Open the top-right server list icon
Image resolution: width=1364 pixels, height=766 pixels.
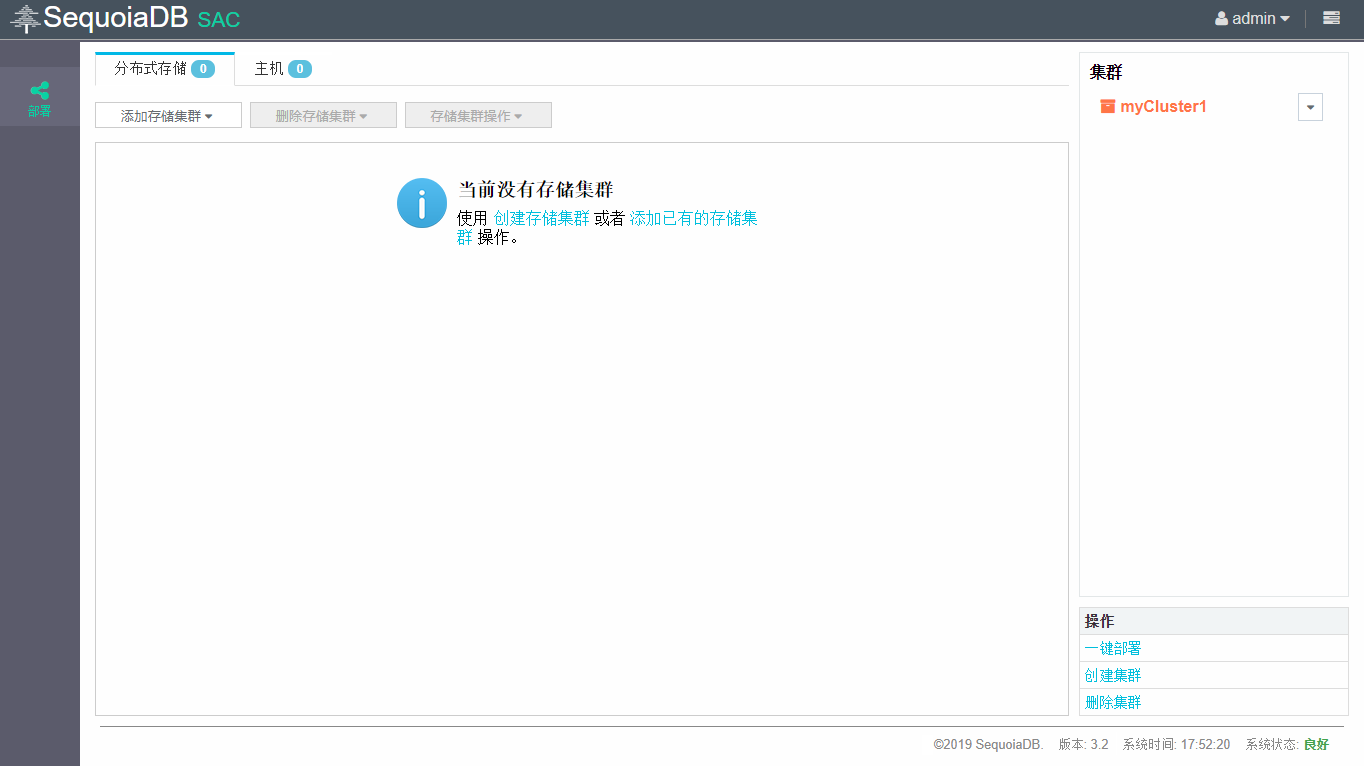click(1331, 18)
